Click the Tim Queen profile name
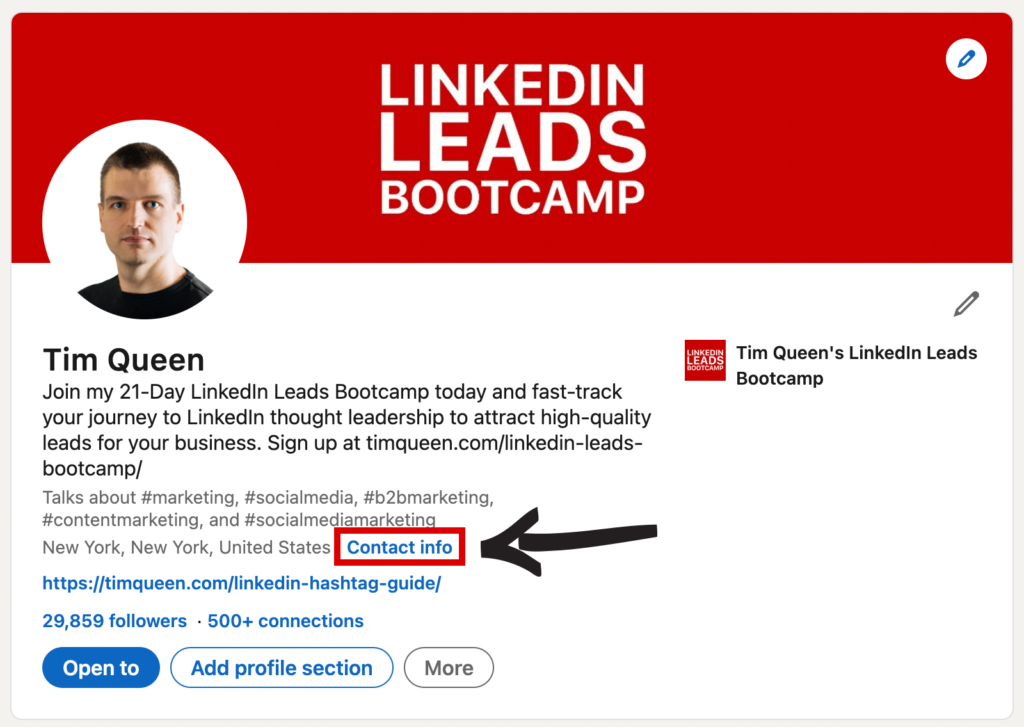 tap(124, 360)
